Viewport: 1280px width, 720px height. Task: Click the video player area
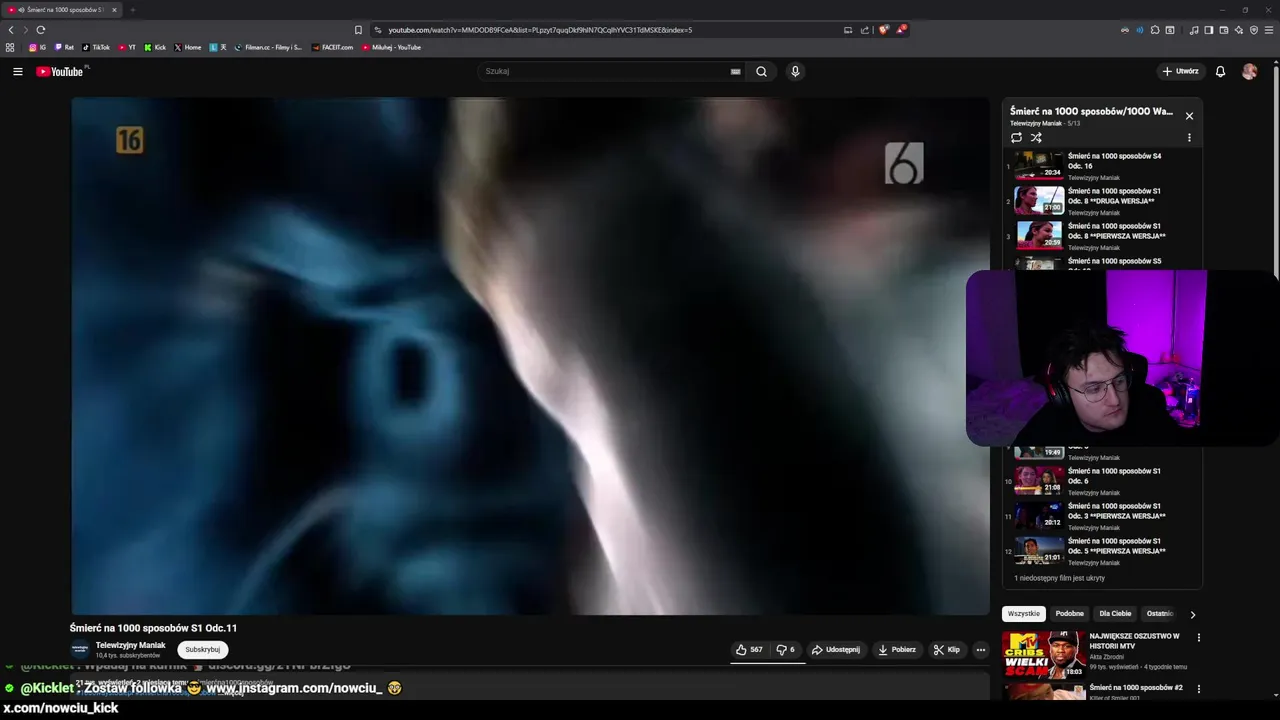530,355
